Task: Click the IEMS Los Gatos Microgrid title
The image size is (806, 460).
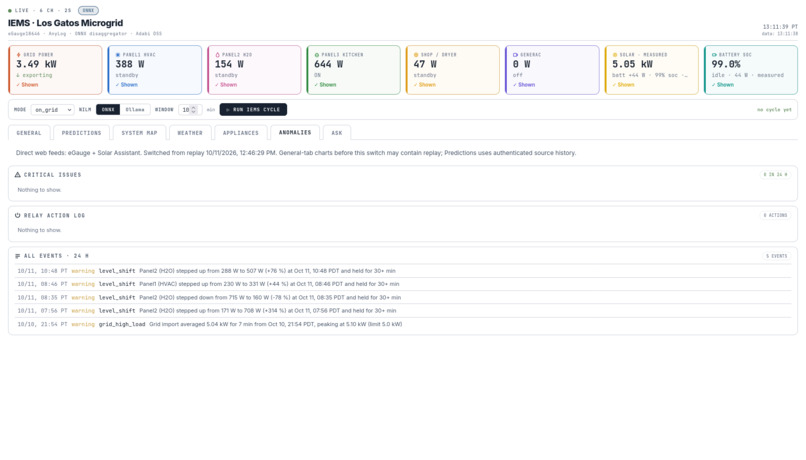Action: [65, 23]
